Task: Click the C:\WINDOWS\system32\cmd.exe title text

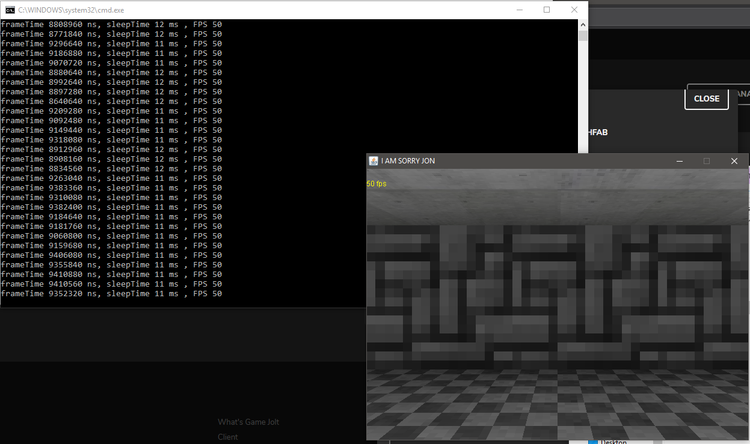Action: 71,10
